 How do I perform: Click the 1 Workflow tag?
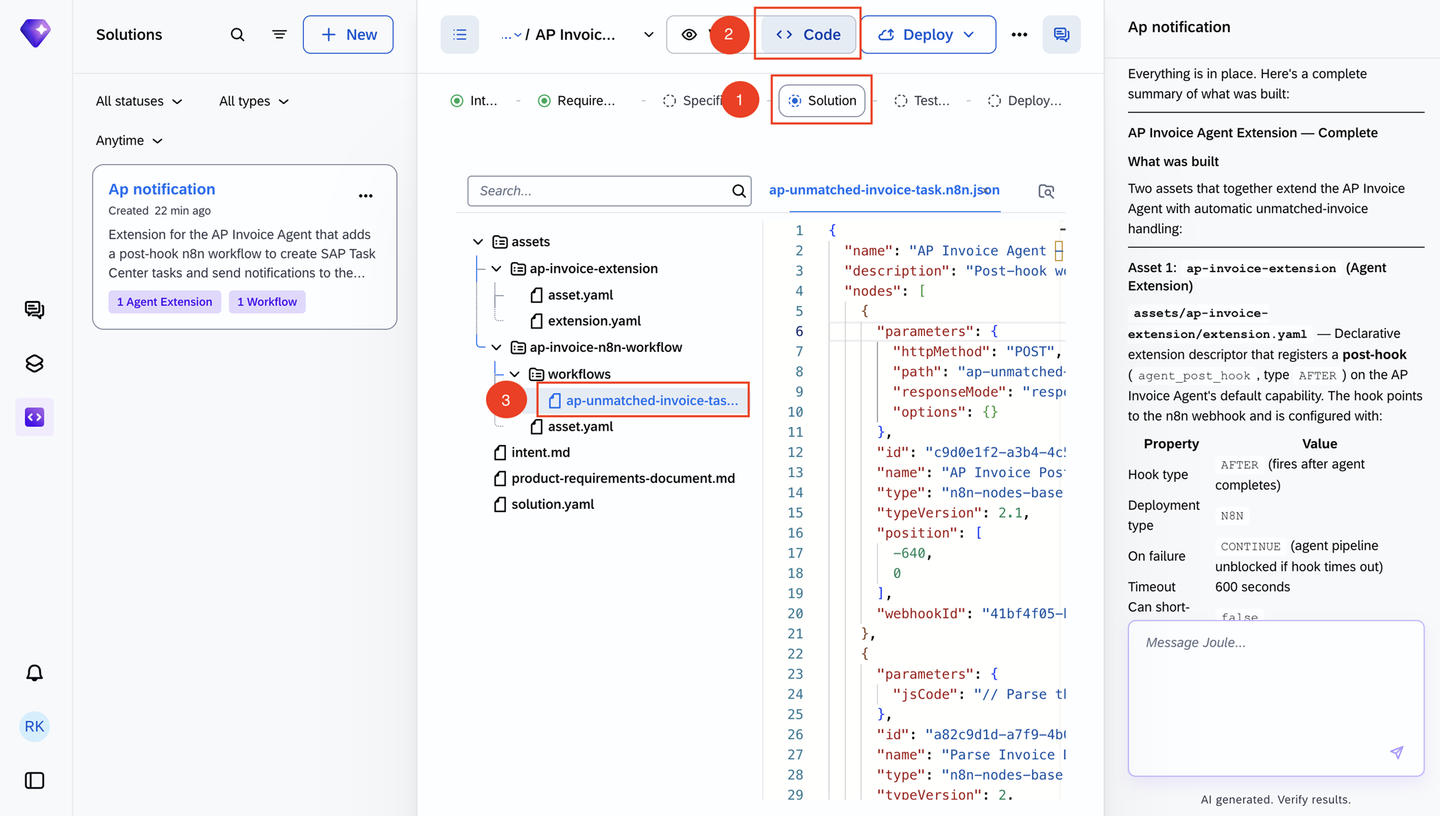[x=267, y=302]
